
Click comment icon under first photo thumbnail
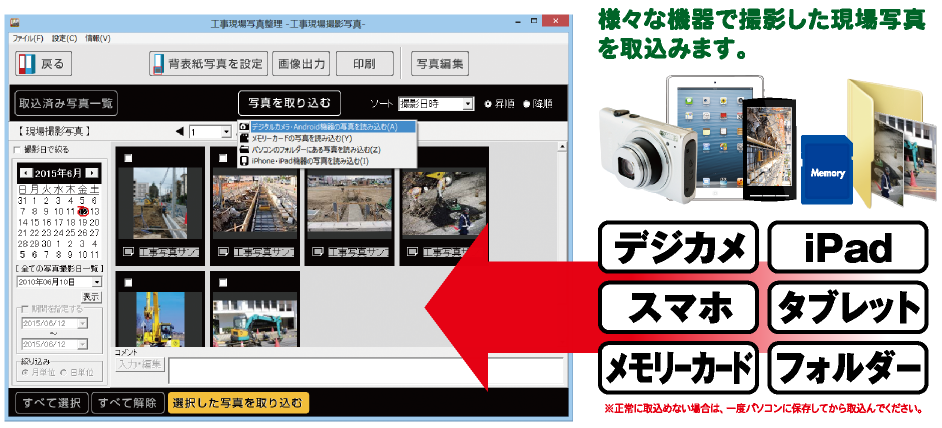(127, 251)
